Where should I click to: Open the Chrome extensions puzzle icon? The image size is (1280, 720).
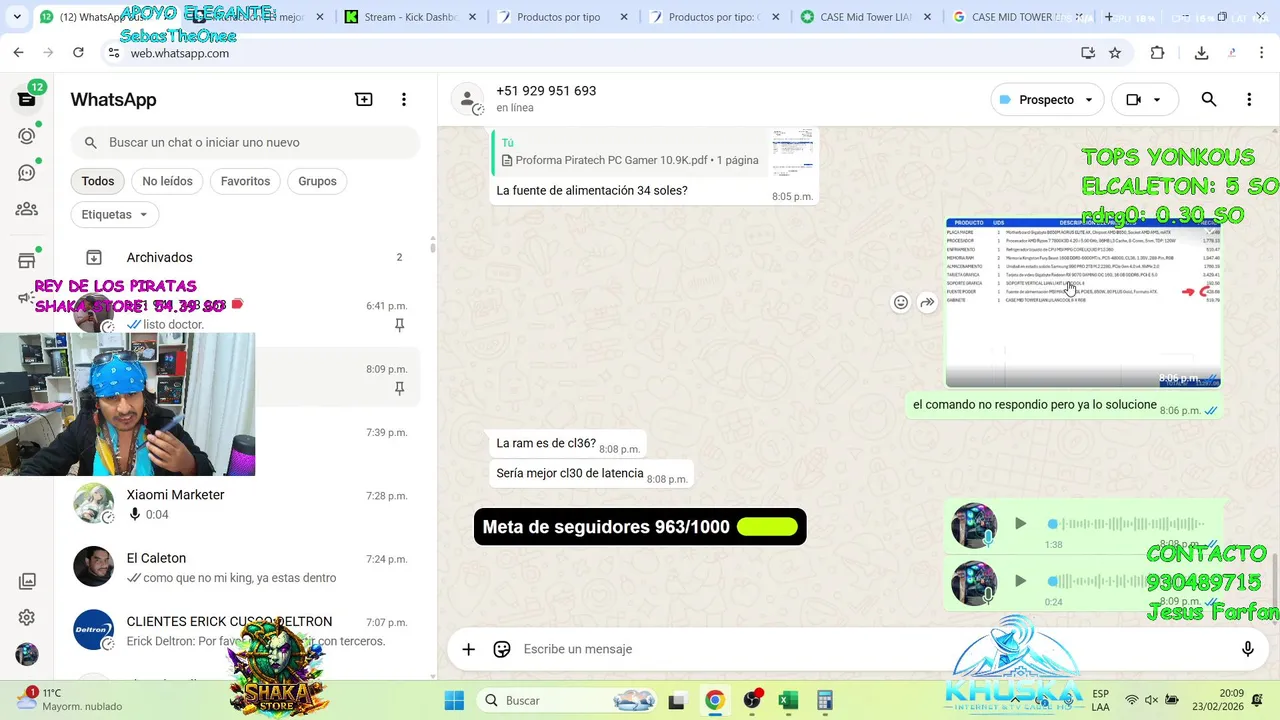tap(1158, 53)
